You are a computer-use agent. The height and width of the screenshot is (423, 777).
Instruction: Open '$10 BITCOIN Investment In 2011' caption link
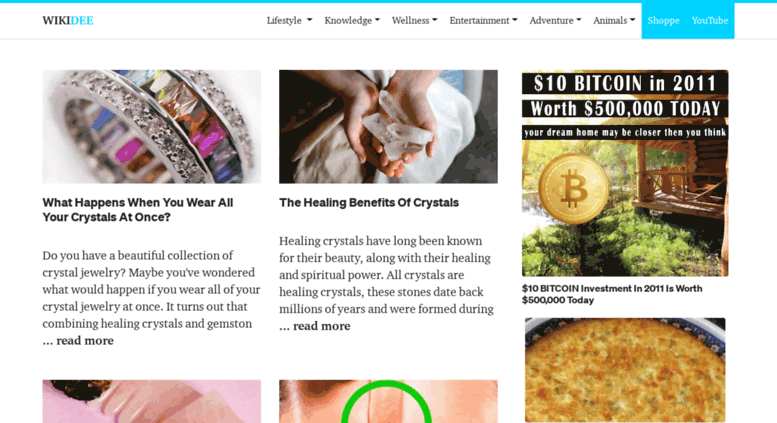(x=612, y=294)
